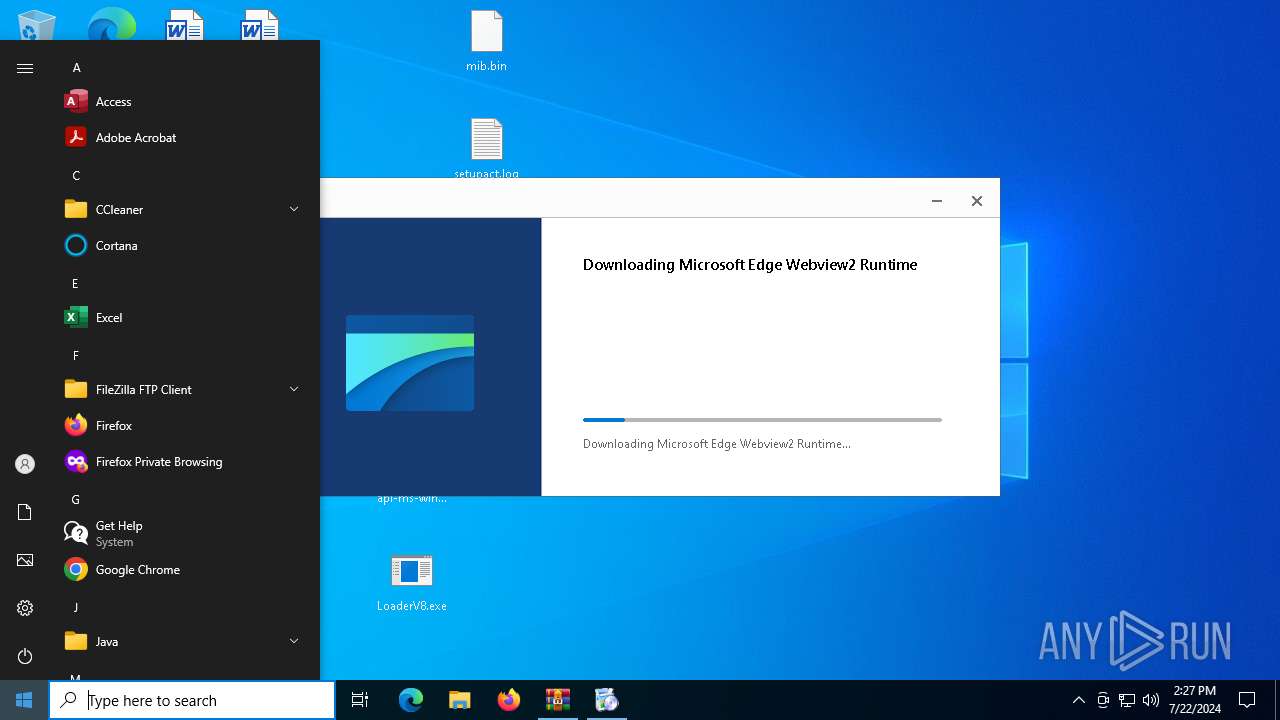Open Firefox on taskbar
This screenshot has height=720, width=1280.
pos(509,700)
